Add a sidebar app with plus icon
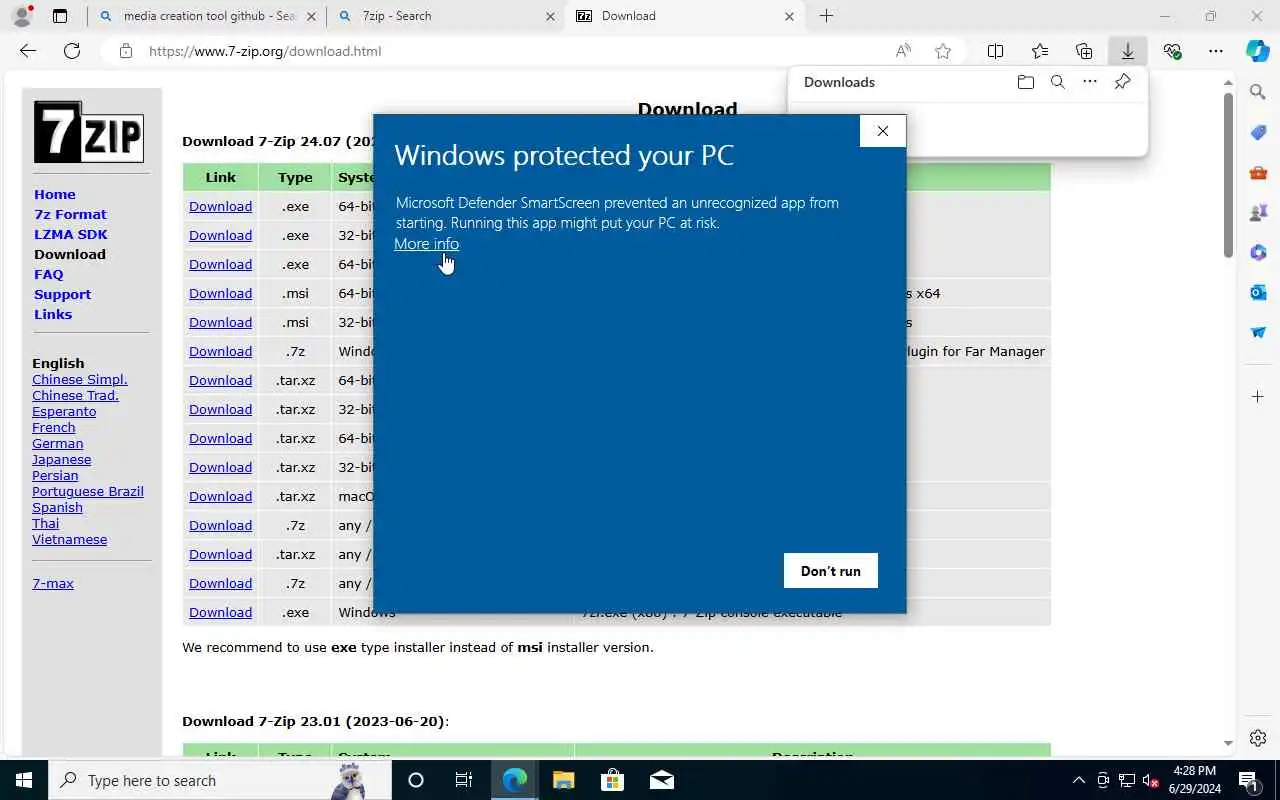 (x=1258, y=397)
